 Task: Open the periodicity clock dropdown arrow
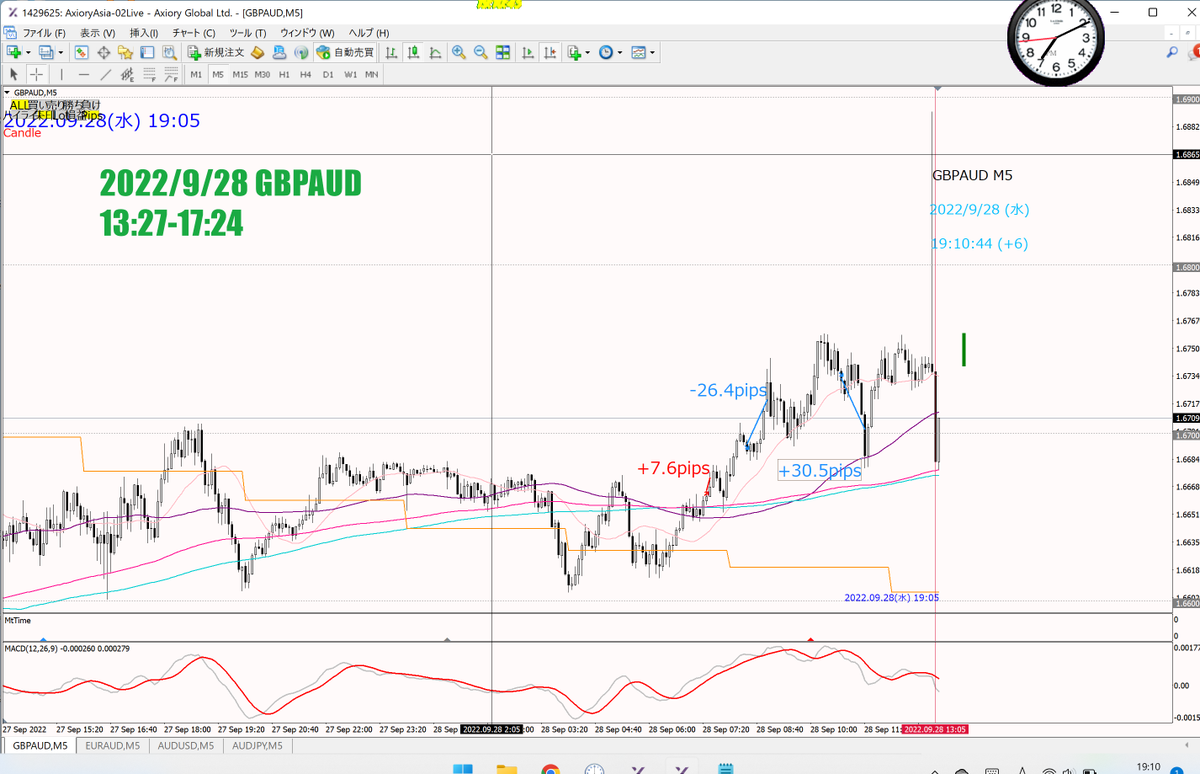[x=620, y=52]
